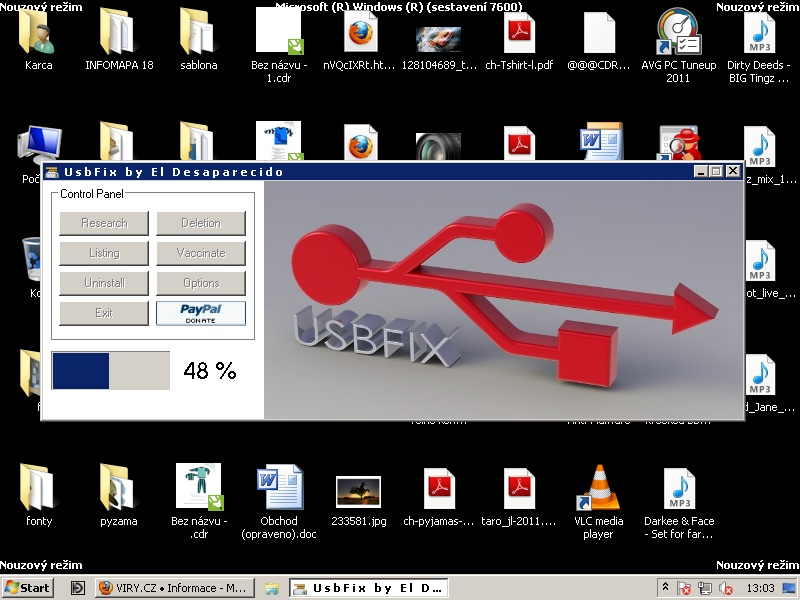Click the Exit button in UsbFix

104,313
